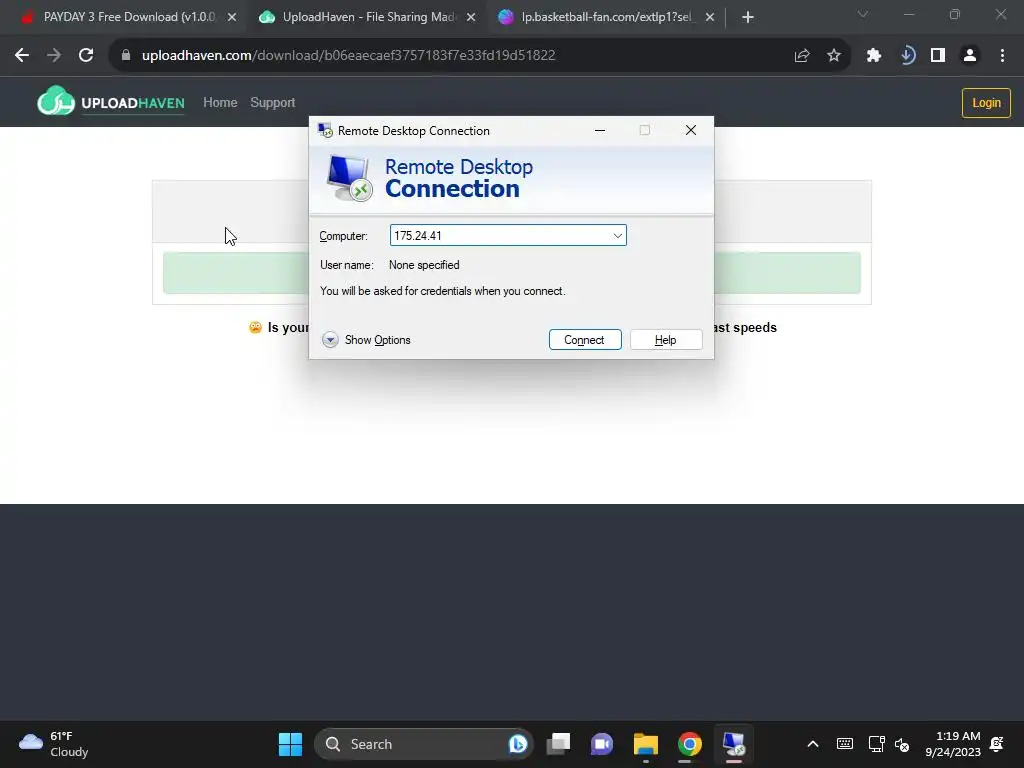The width and height of the screenshot is (1024, 768).
Task: Open muted volume tray icon
Action: (x=902, y=744)
